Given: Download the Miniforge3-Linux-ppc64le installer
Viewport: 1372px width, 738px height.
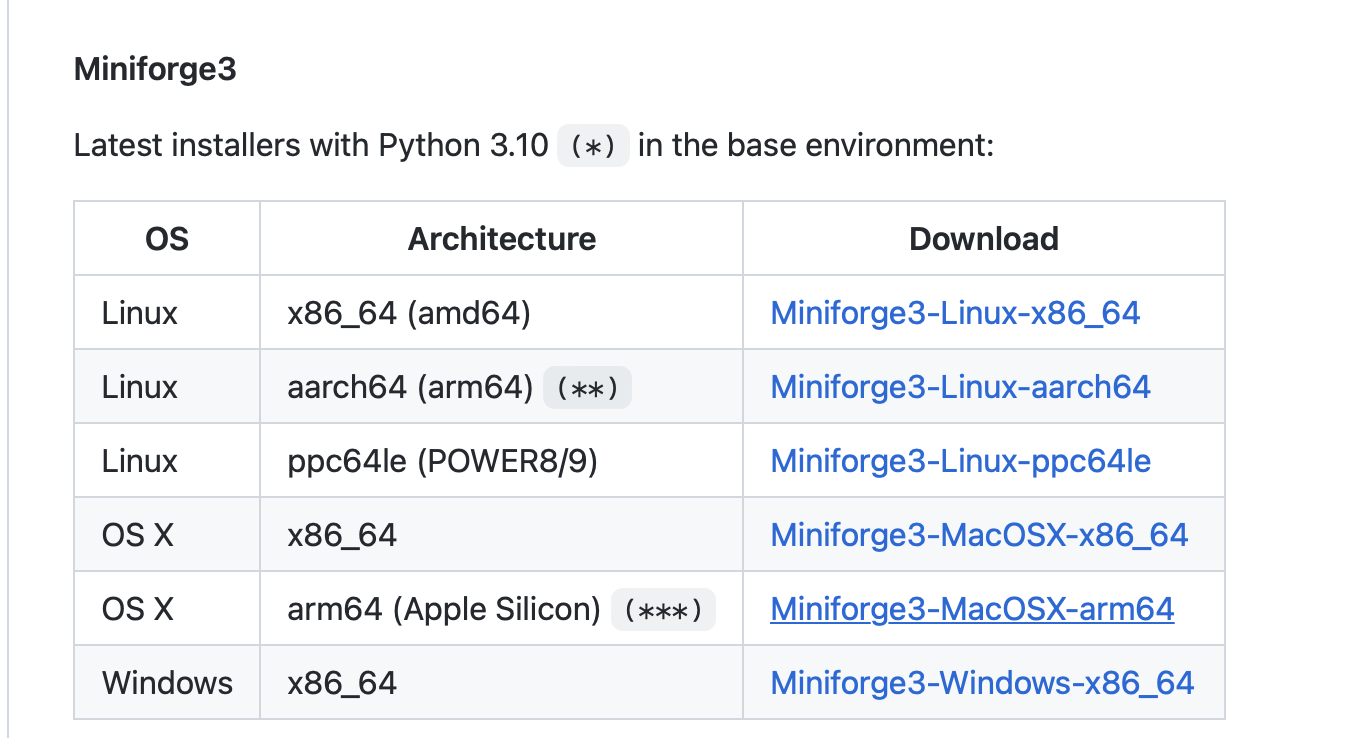Looking at the screenshot, I should point(960,461).
